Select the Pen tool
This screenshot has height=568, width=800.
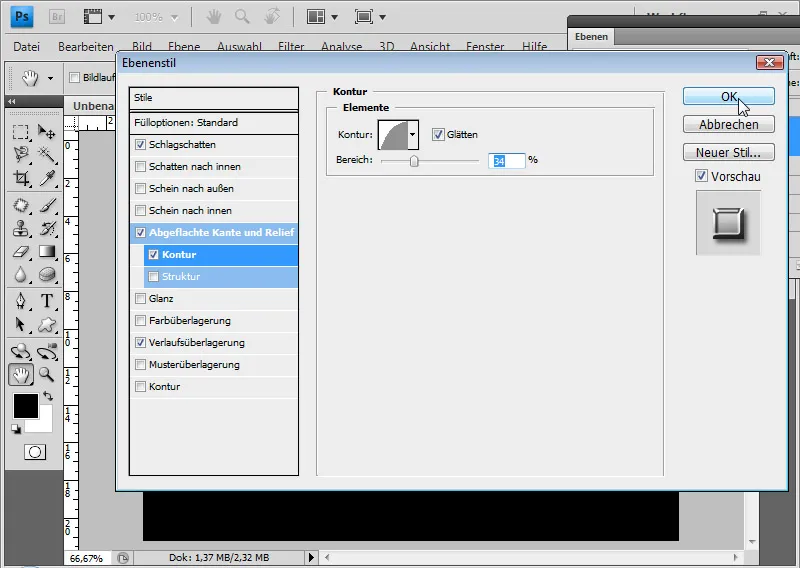(x=20, y=301)
